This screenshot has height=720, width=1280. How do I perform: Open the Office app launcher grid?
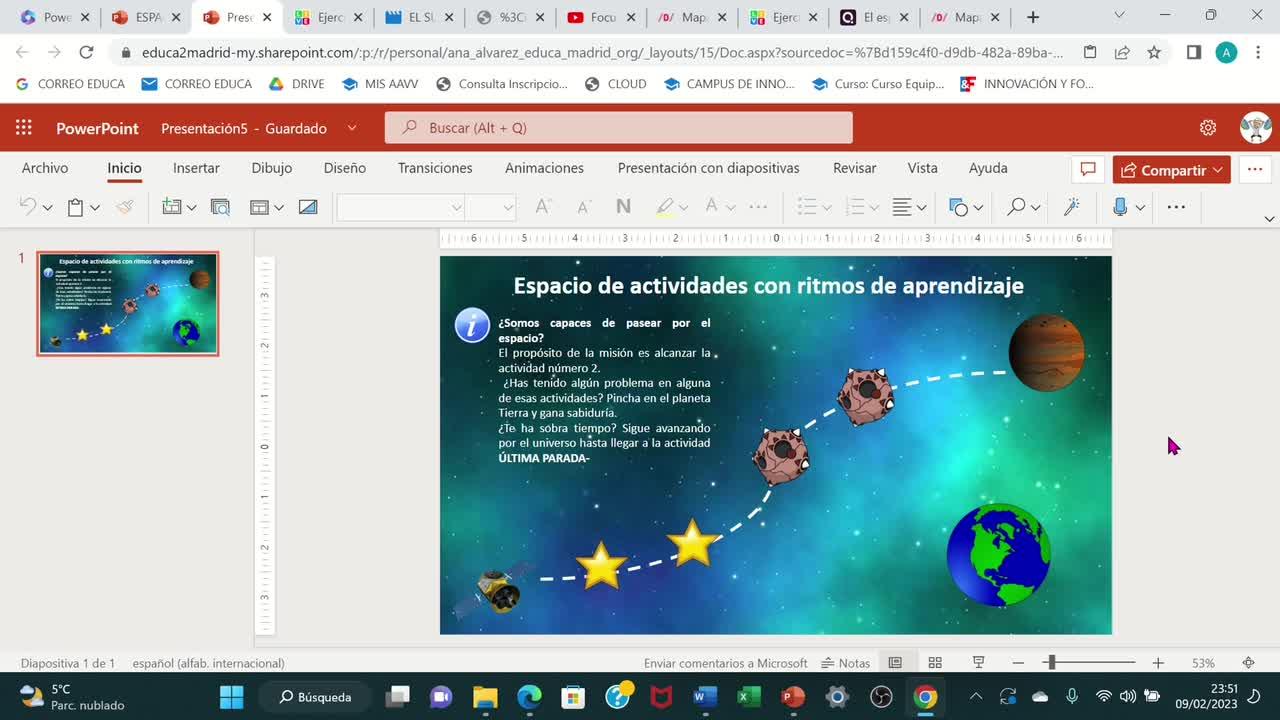(24, 128)
